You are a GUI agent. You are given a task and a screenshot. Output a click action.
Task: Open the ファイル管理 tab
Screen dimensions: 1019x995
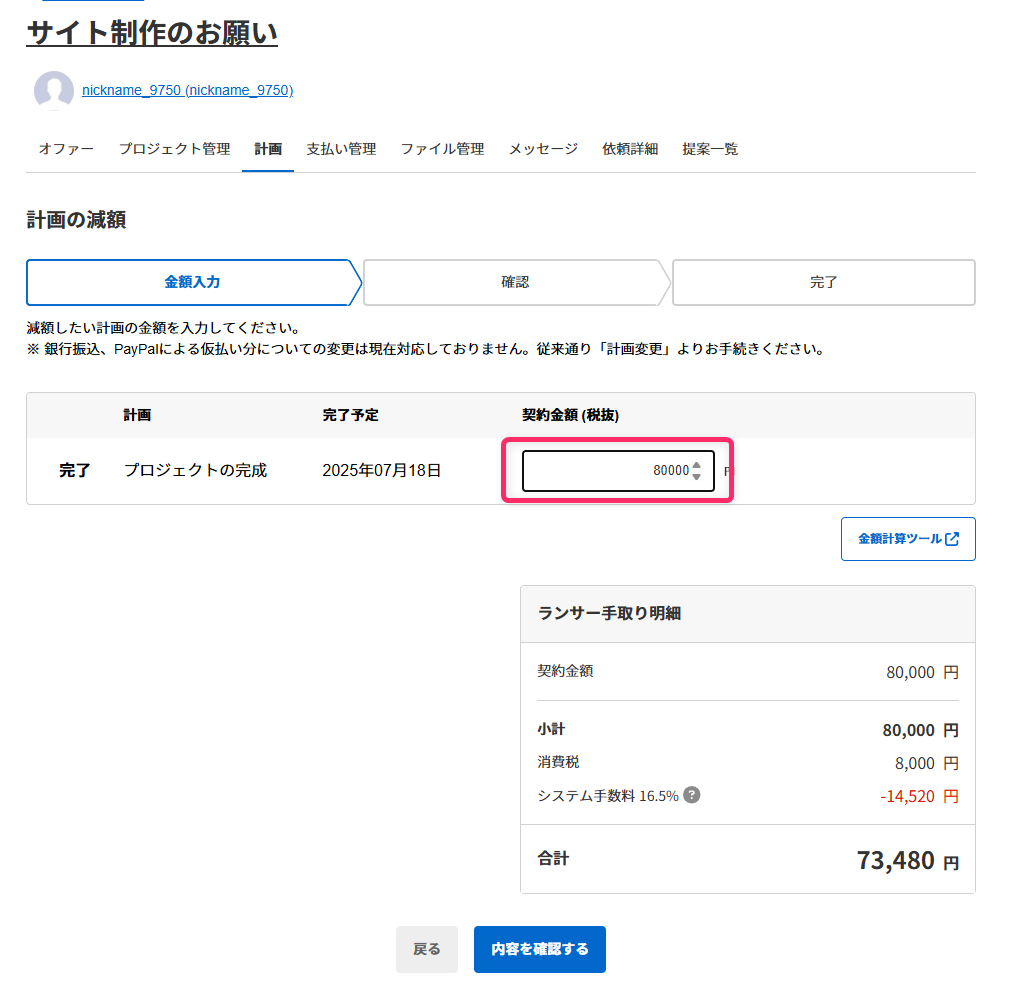click(x=442, y=148)
